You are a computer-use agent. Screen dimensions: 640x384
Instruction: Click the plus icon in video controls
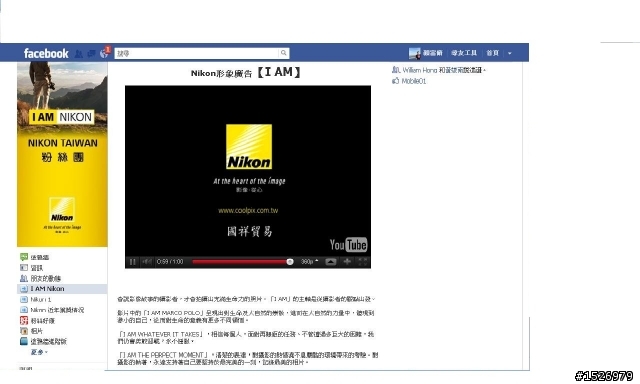tap(347, 262)
